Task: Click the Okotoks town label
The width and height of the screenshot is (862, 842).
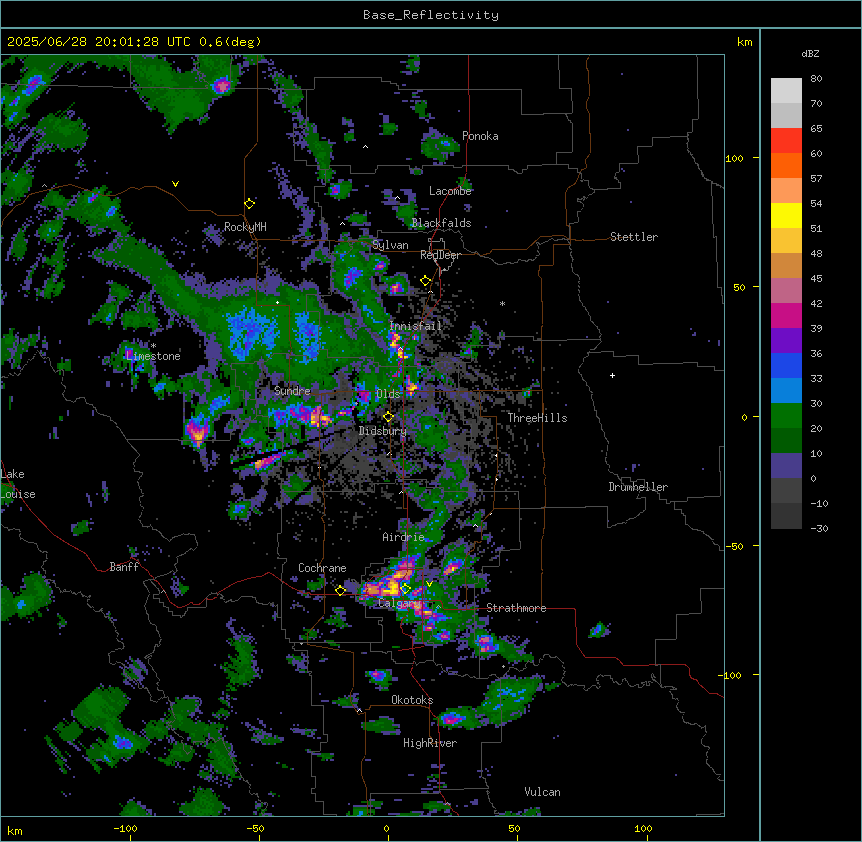Action: [412, 700]
